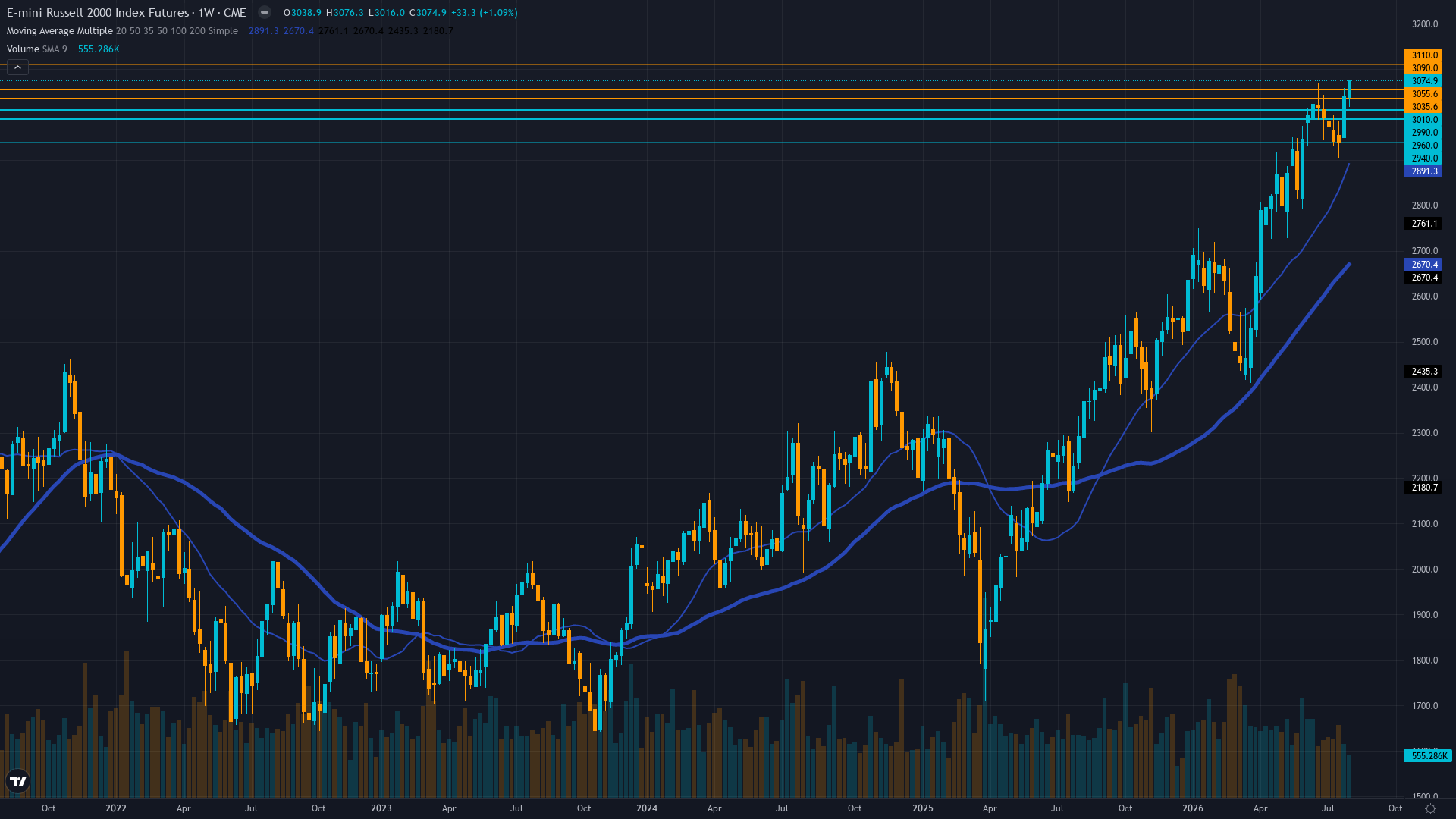The width and height of the screenshot is (1456, 819).
Task: Select the E-mini Russell 2000 Index Futures title
Action: pos(126,13)
